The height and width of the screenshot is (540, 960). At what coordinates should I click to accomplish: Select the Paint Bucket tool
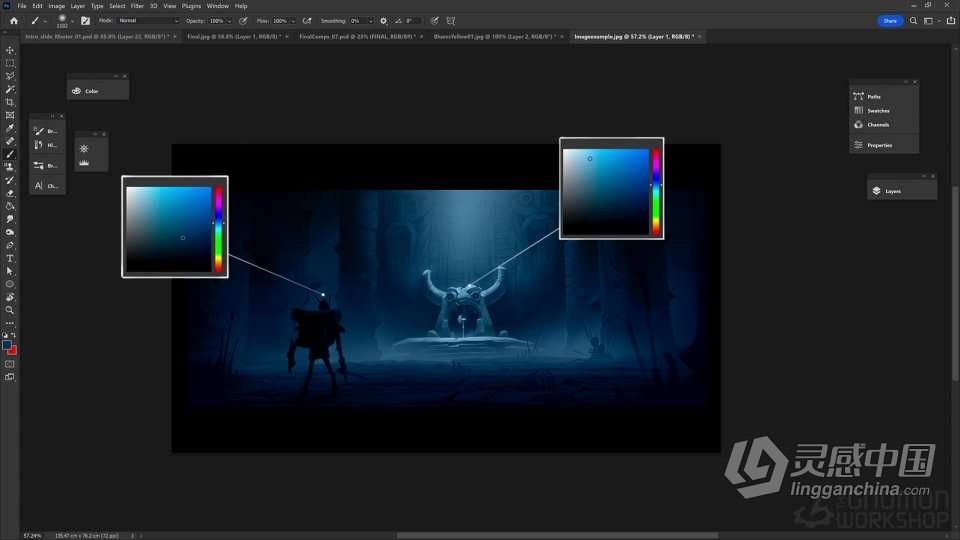(10, 206)
